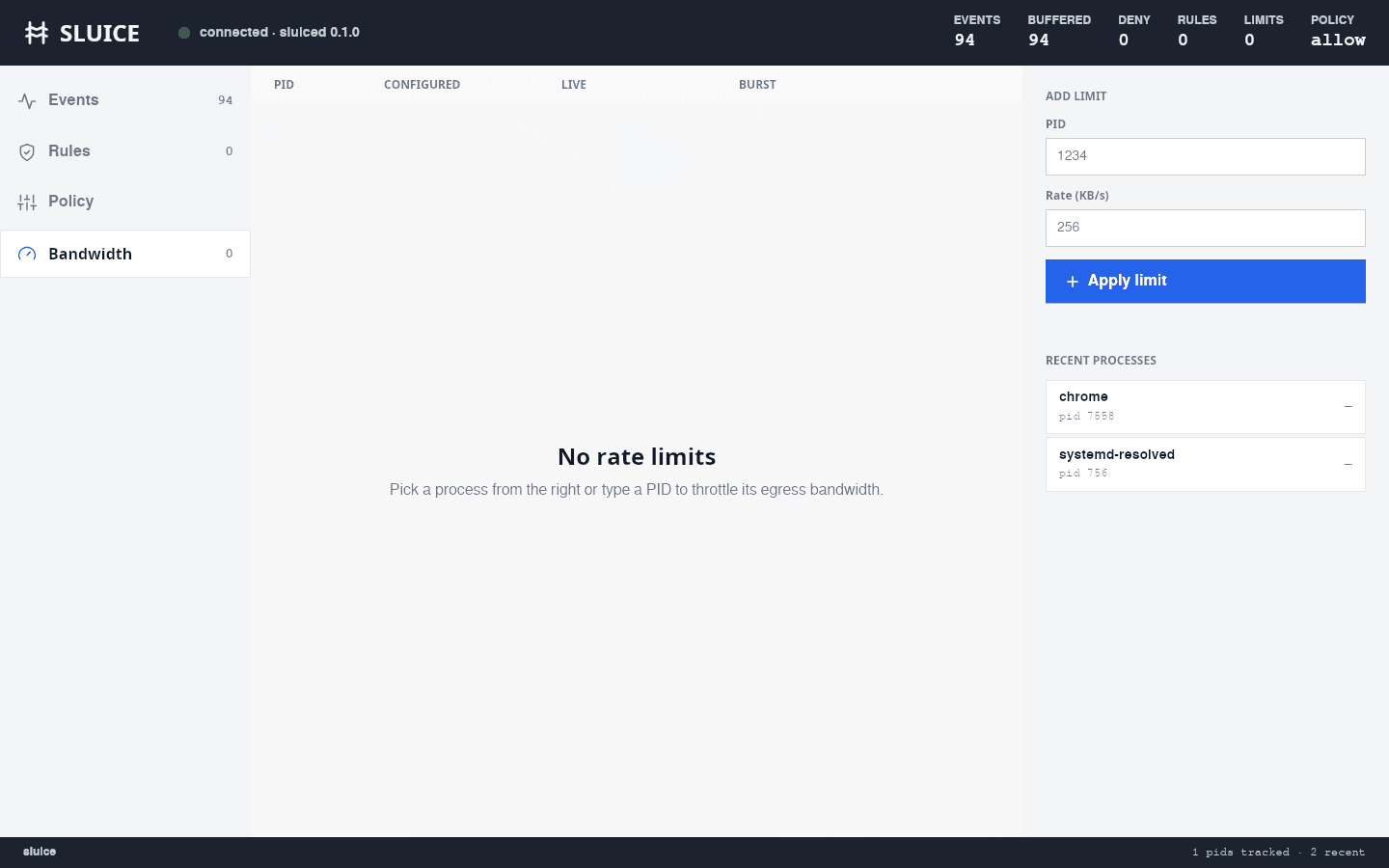Click the 'pid 756' label
The image size is (1389, 868).
1083,474
